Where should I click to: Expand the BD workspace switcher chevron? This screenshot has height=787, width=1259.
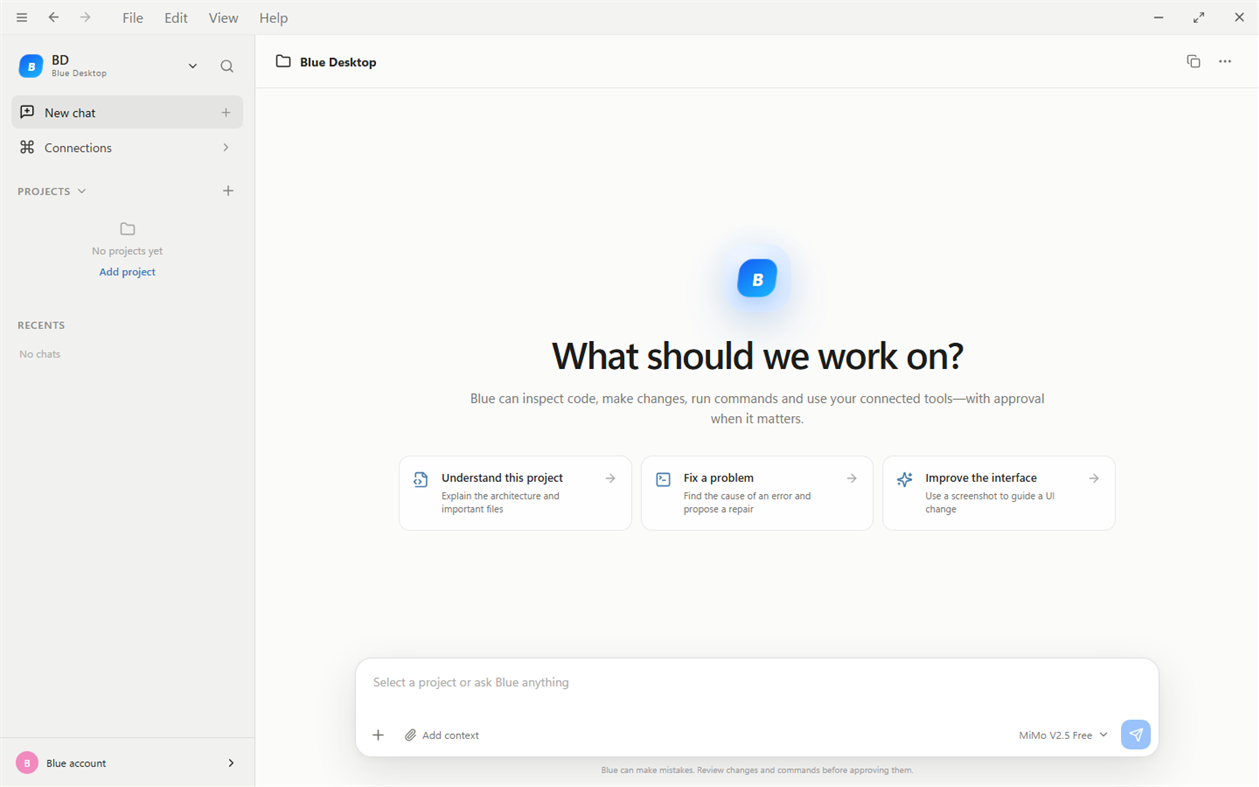pyautogui.click(x=193, y=66)
